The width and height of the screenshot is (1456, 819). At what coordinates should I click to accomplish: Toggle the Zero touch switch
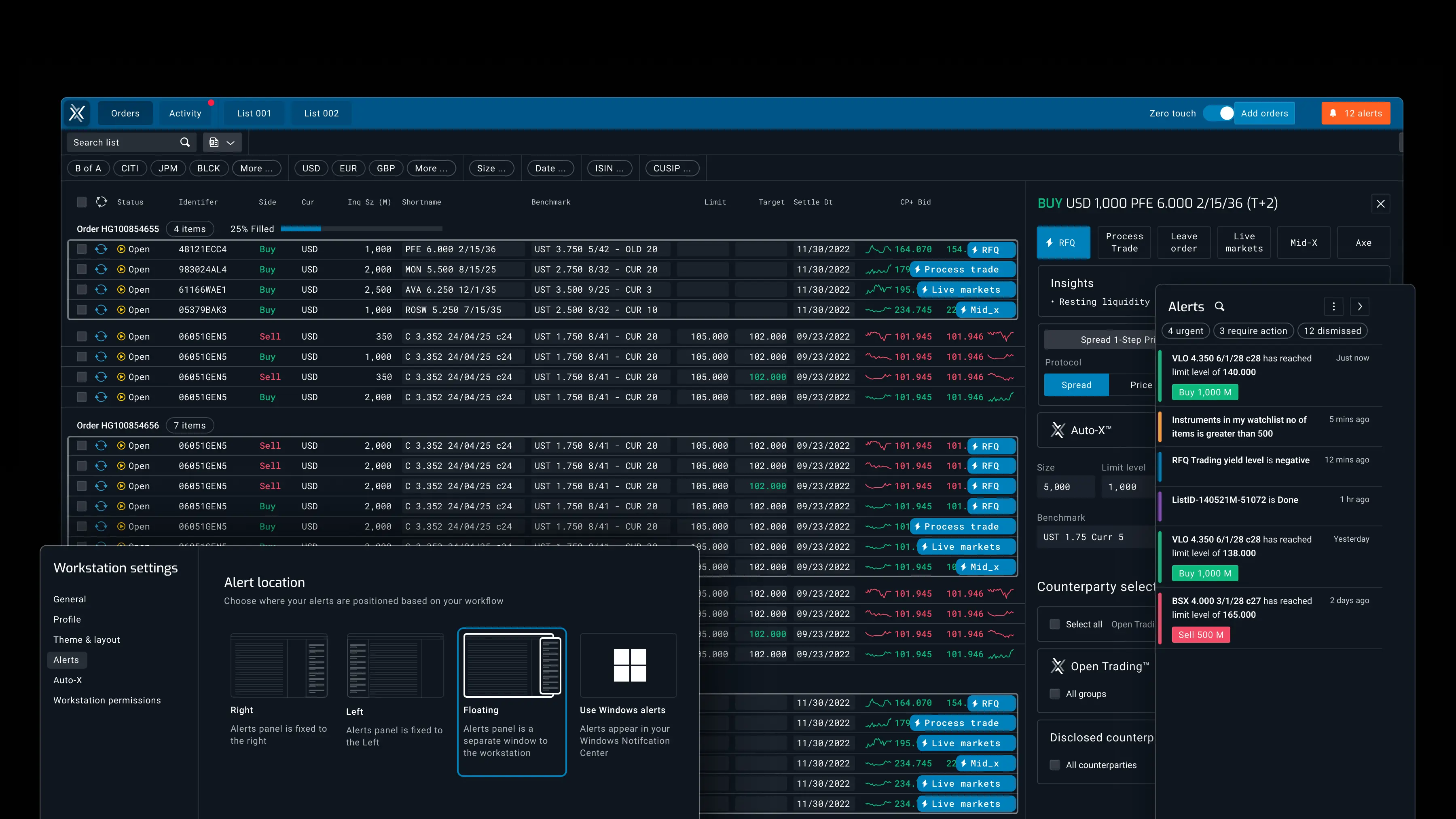click(x=1219, y=113)
